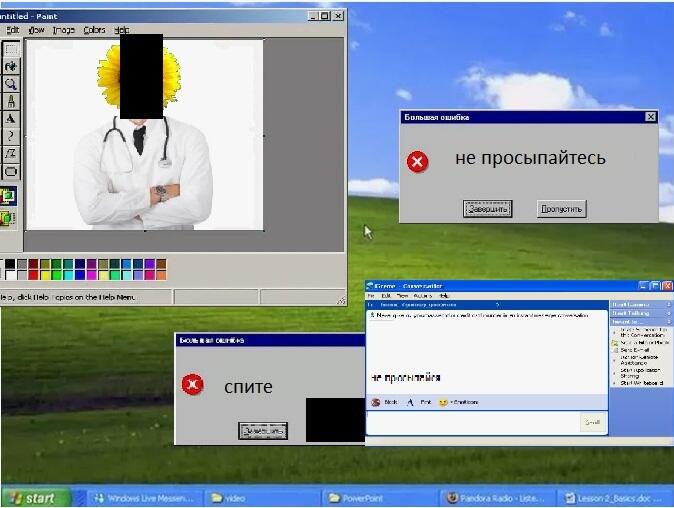Open the Help menu in Paint
The width and height of the screenshot is (674, 508).
[122, 30]
